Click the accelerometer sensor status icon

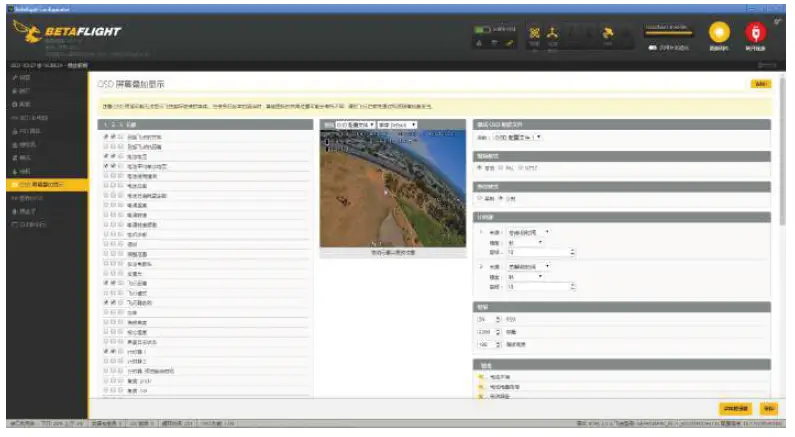tap(553, 33)
